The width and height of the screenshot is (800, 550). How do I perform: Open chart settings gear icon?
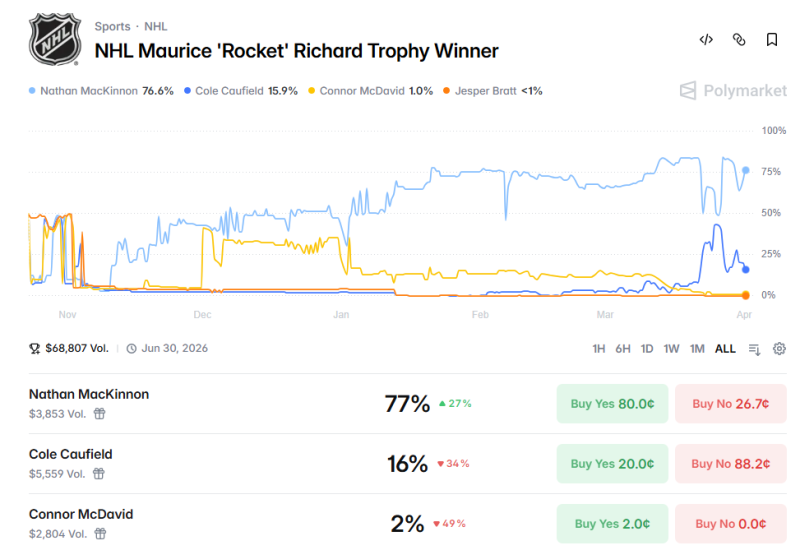[x=779, y=349]
